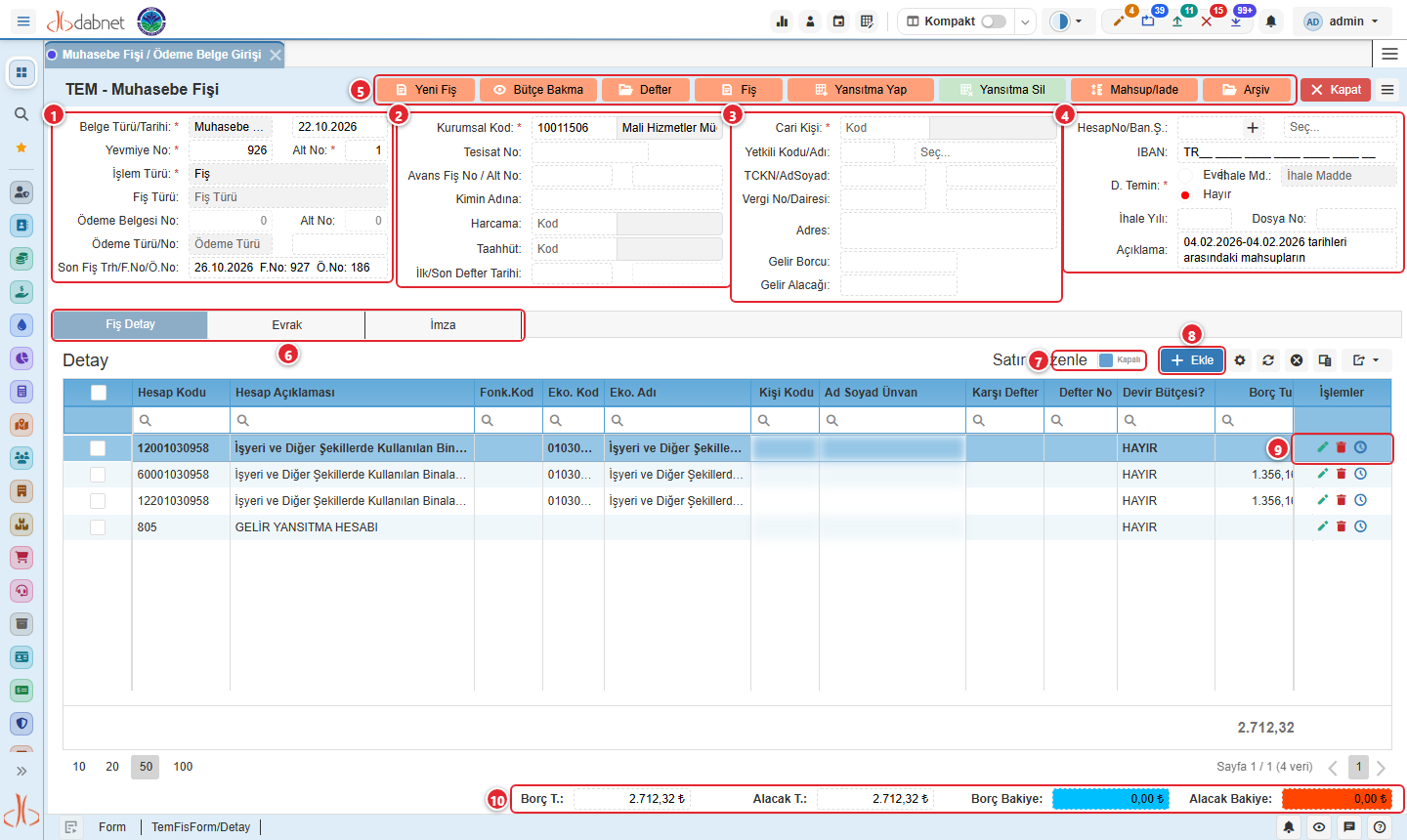View history clock for row 805
Image resolution: width=1407 pixels, height=840 pixels.
[x=1360, y=526]
